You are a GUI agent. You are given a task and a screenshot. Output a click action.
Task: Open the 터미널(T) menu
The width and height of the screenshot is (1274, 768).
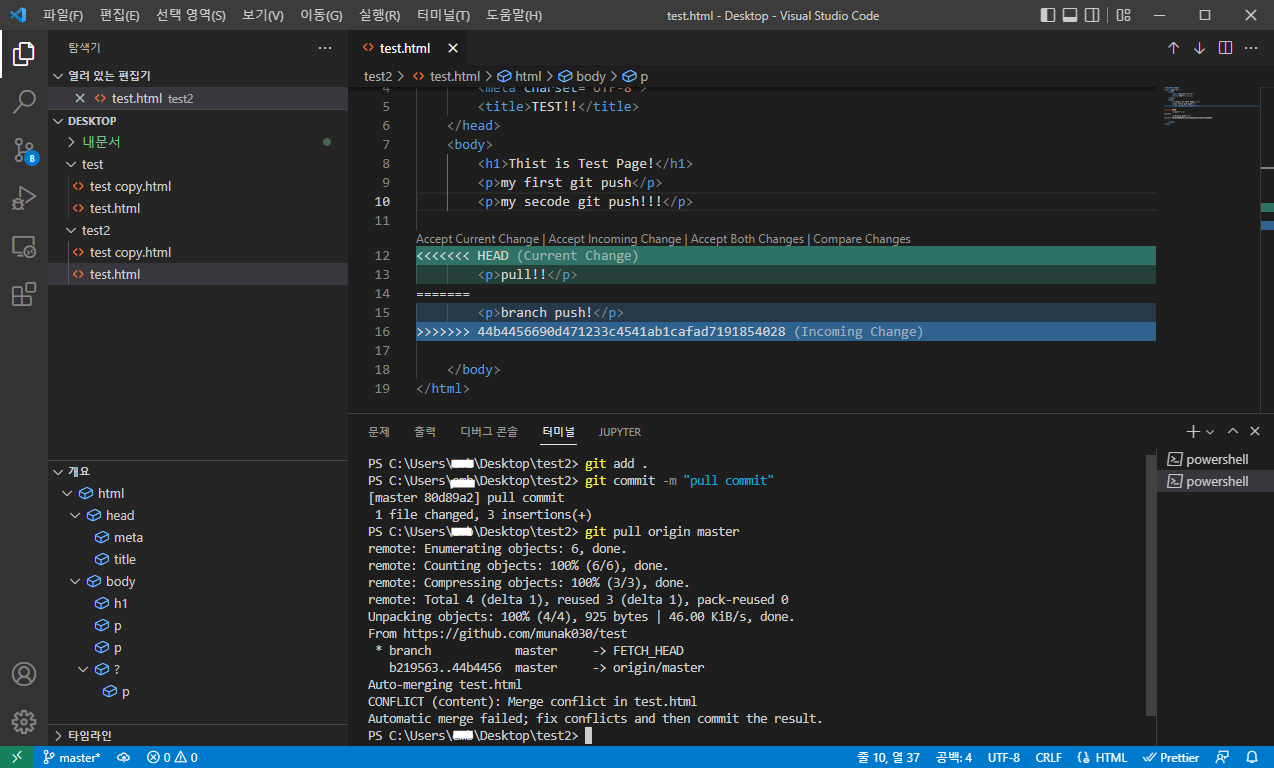(x=444, y=15)
